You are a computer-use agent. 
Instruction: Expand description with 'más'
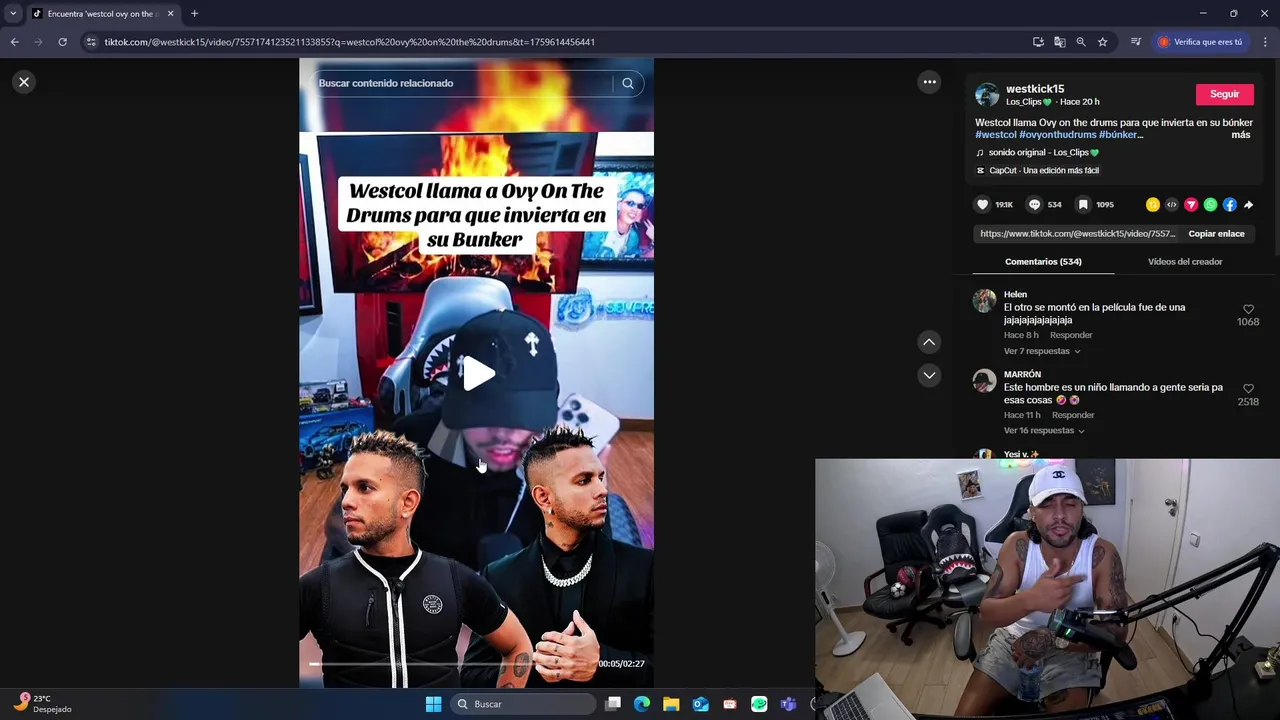pyautogui.click(x=1241, y=135)
